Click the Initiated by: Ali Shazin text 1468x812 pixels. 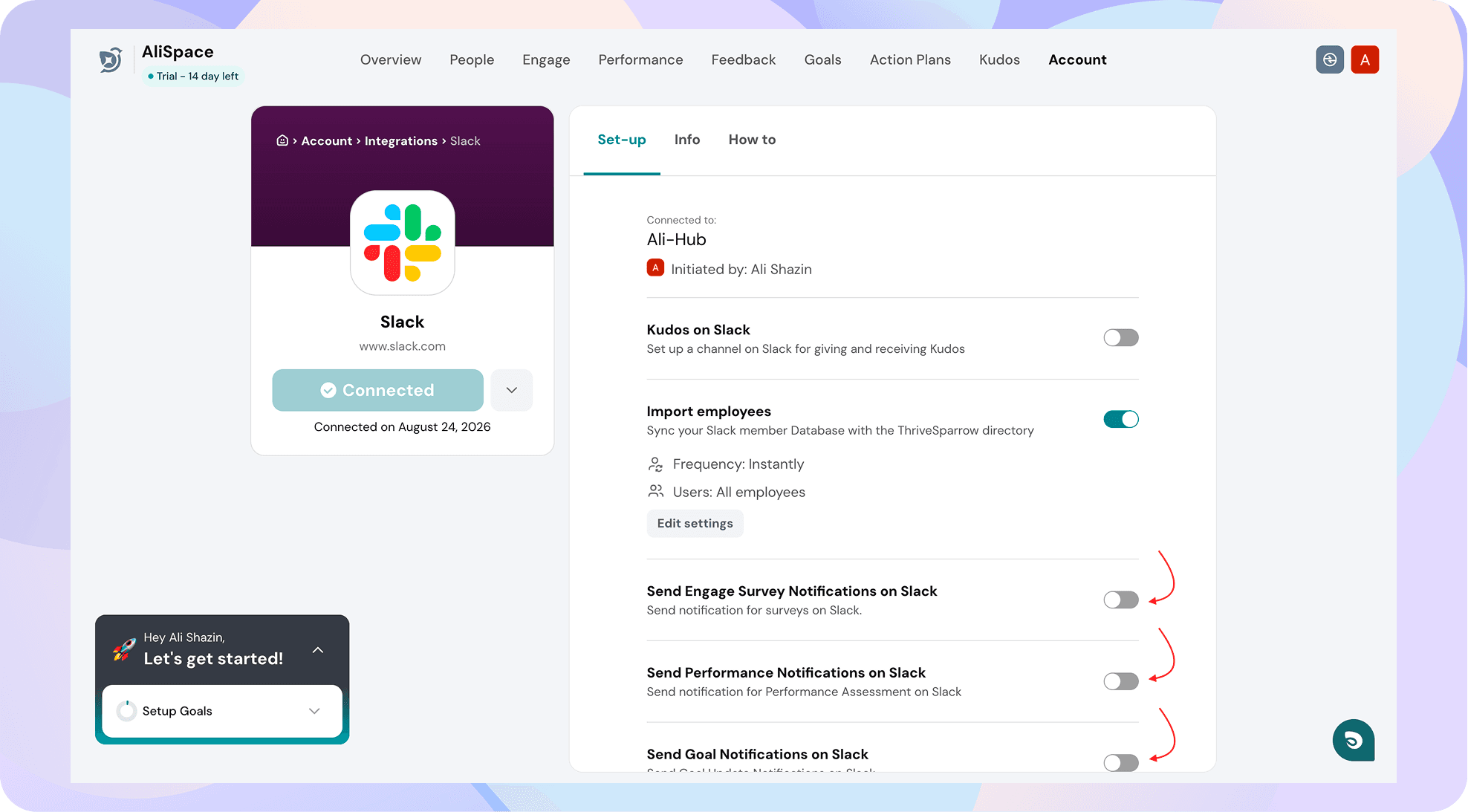coord(741,270)
